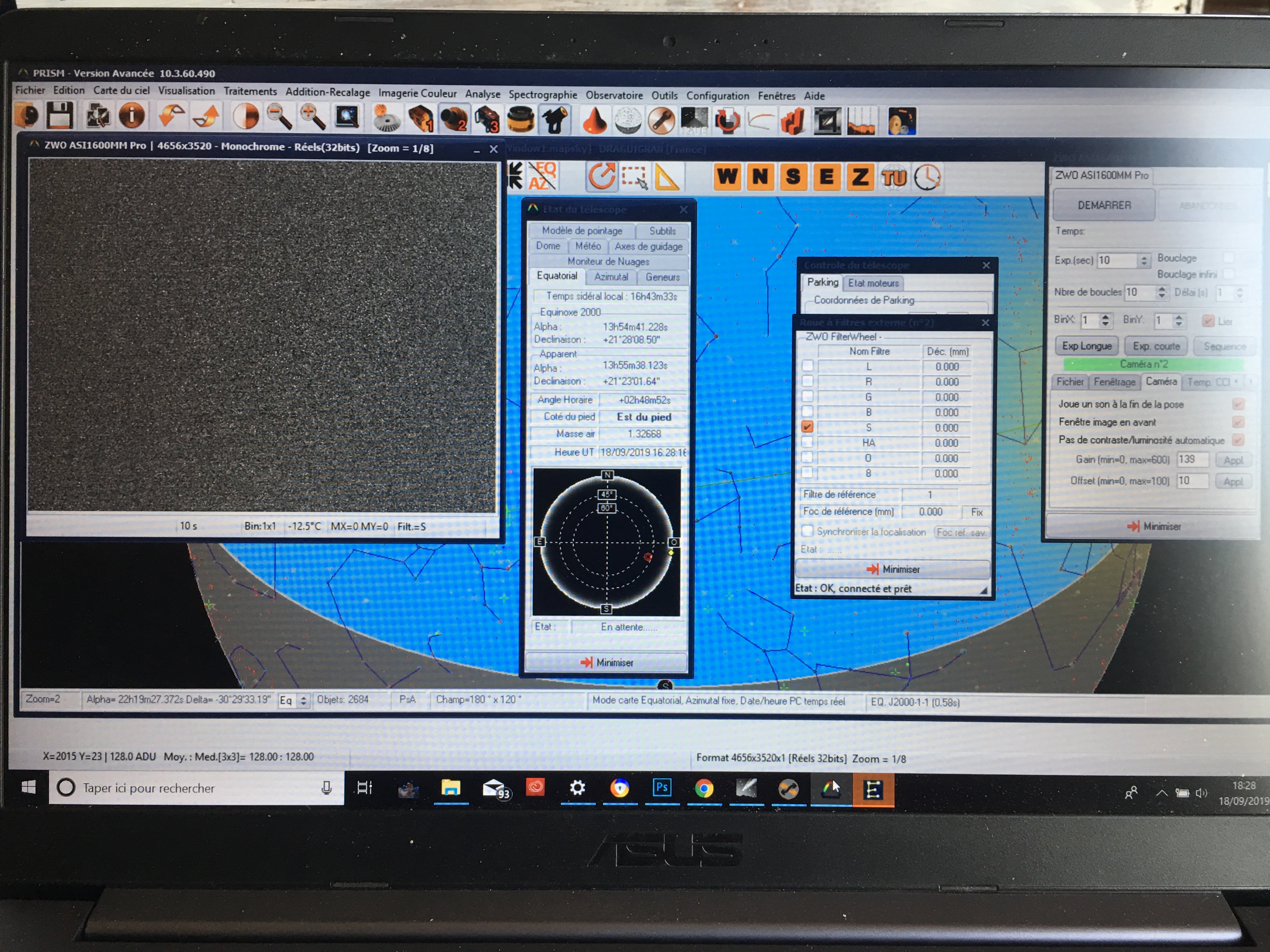
Task: Toggle the EQ/AZ coordinate mode icon
Action: tap(543, 176)
